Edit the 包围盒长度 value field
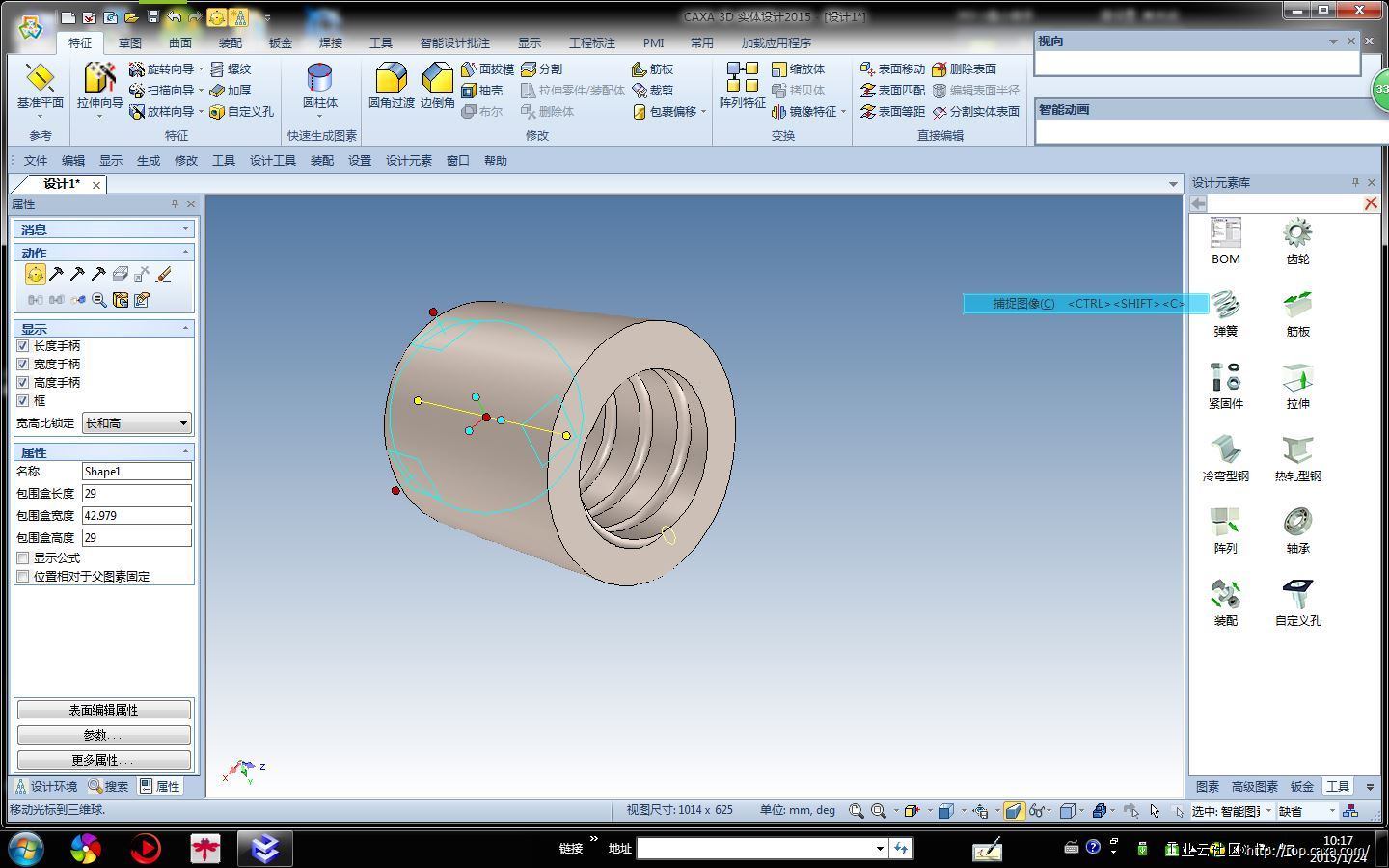The width and height of the screenshot is (1389, 868). click(137, 494)
